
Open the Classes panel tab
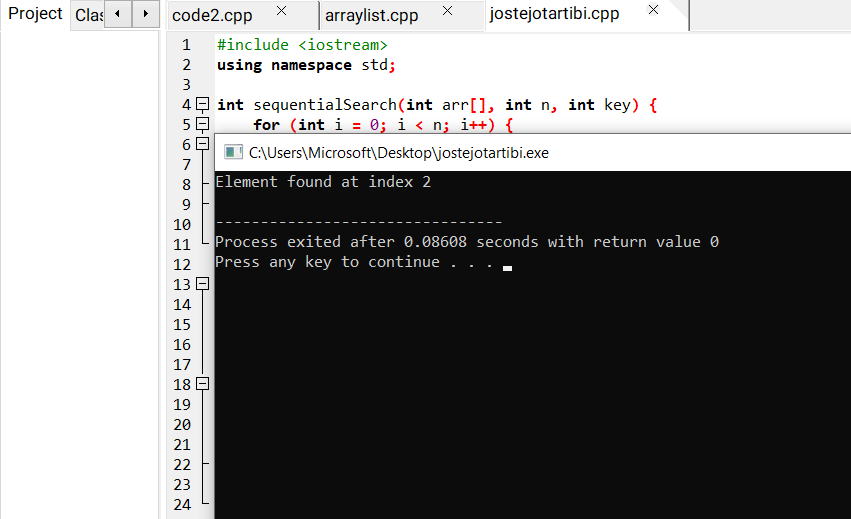[89, 15]
